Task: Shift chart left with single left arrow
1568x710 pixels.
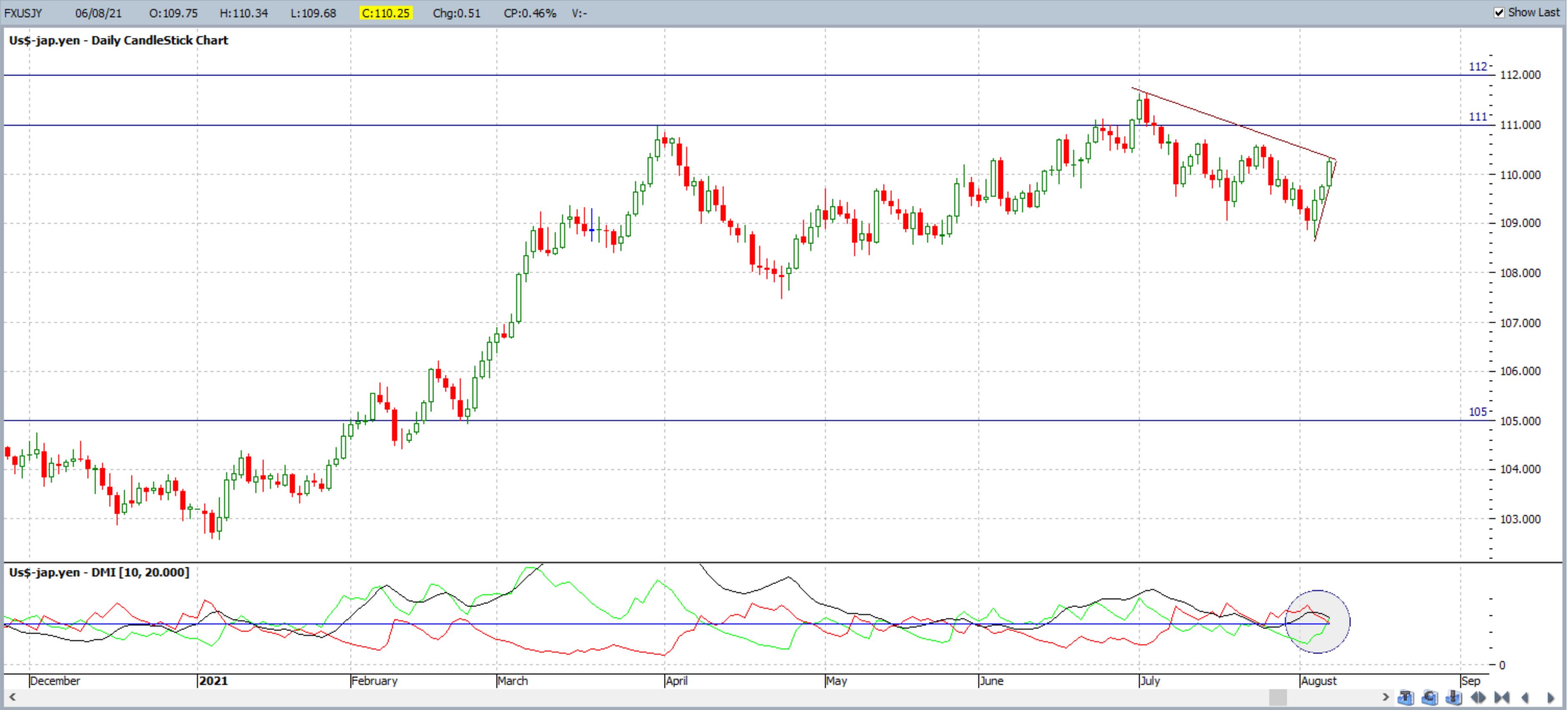Action: pos(1525,697)
